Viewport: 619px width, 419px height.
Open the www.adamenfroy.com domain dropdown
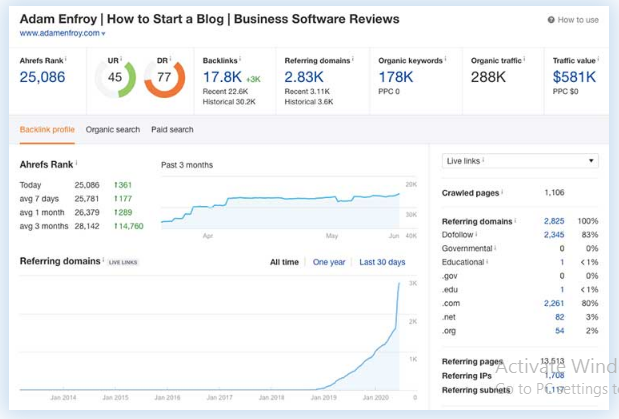62,33
